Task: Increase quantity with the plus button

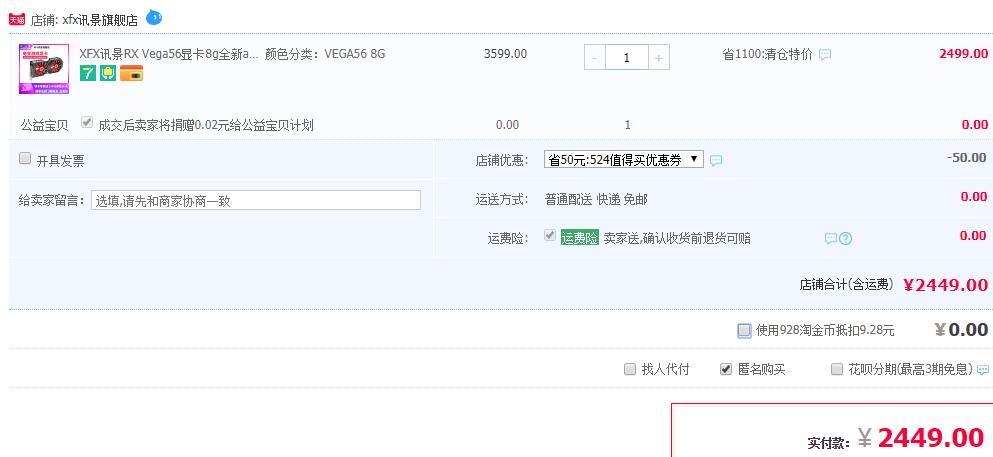Action: click(659, 58)
